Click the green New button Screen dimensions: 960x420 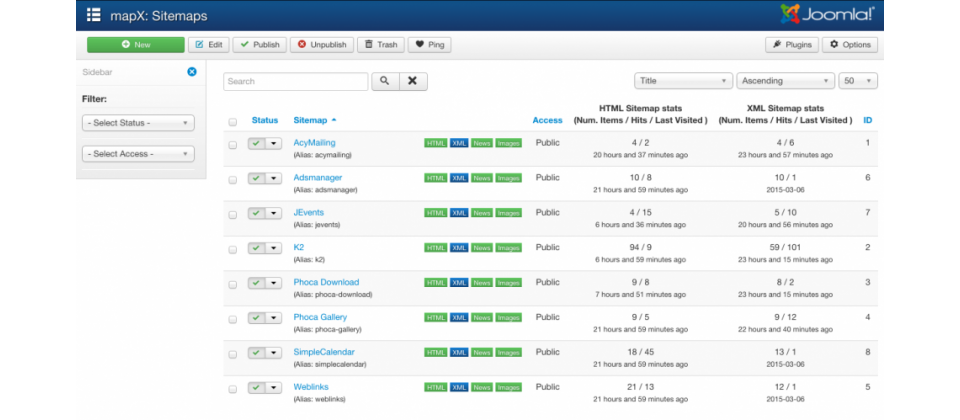pos(135,45)
